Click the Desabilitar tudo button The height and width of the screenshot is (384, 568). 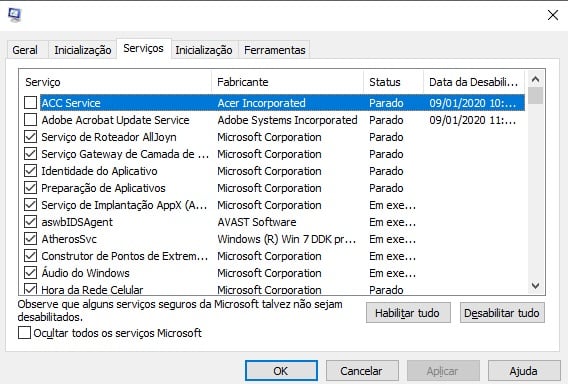(x=502, y=313)
